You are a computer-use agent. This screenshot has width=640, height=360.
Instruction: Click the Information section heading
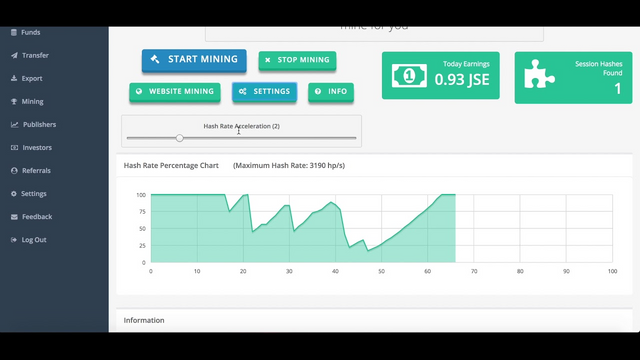click(x=144, y=320)
